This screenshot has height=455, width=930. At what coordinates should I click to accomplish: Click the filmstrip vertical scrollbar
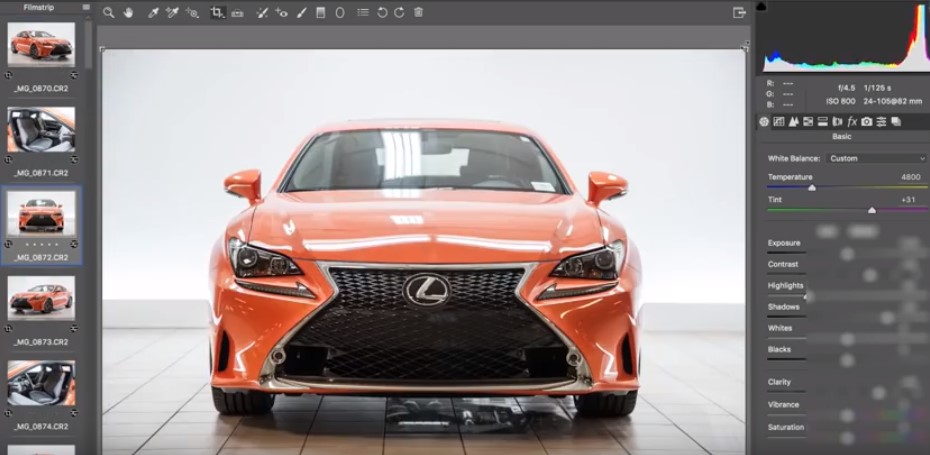(x=88, y=45)
